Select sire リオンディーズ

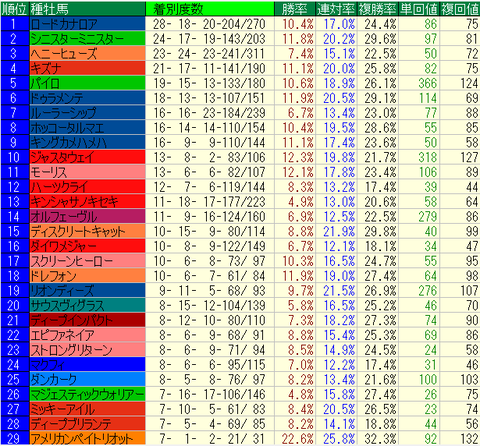[x=87, y=290]
